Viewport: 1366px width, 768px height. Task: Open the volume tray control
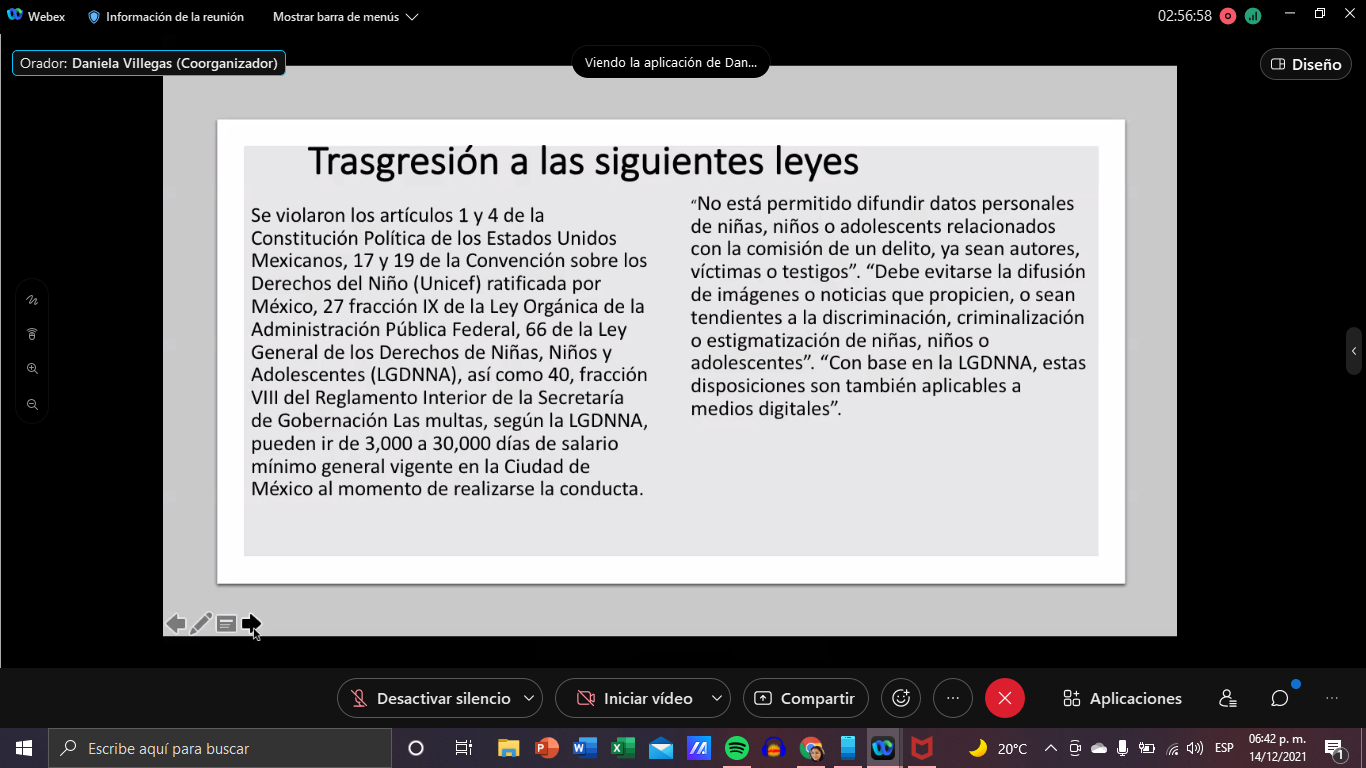1195,748
